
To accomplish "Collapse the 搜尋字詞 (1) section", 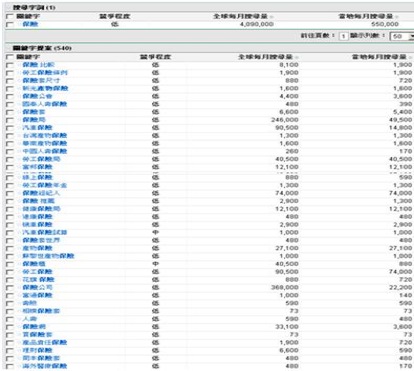I will [x=9, y=8].
